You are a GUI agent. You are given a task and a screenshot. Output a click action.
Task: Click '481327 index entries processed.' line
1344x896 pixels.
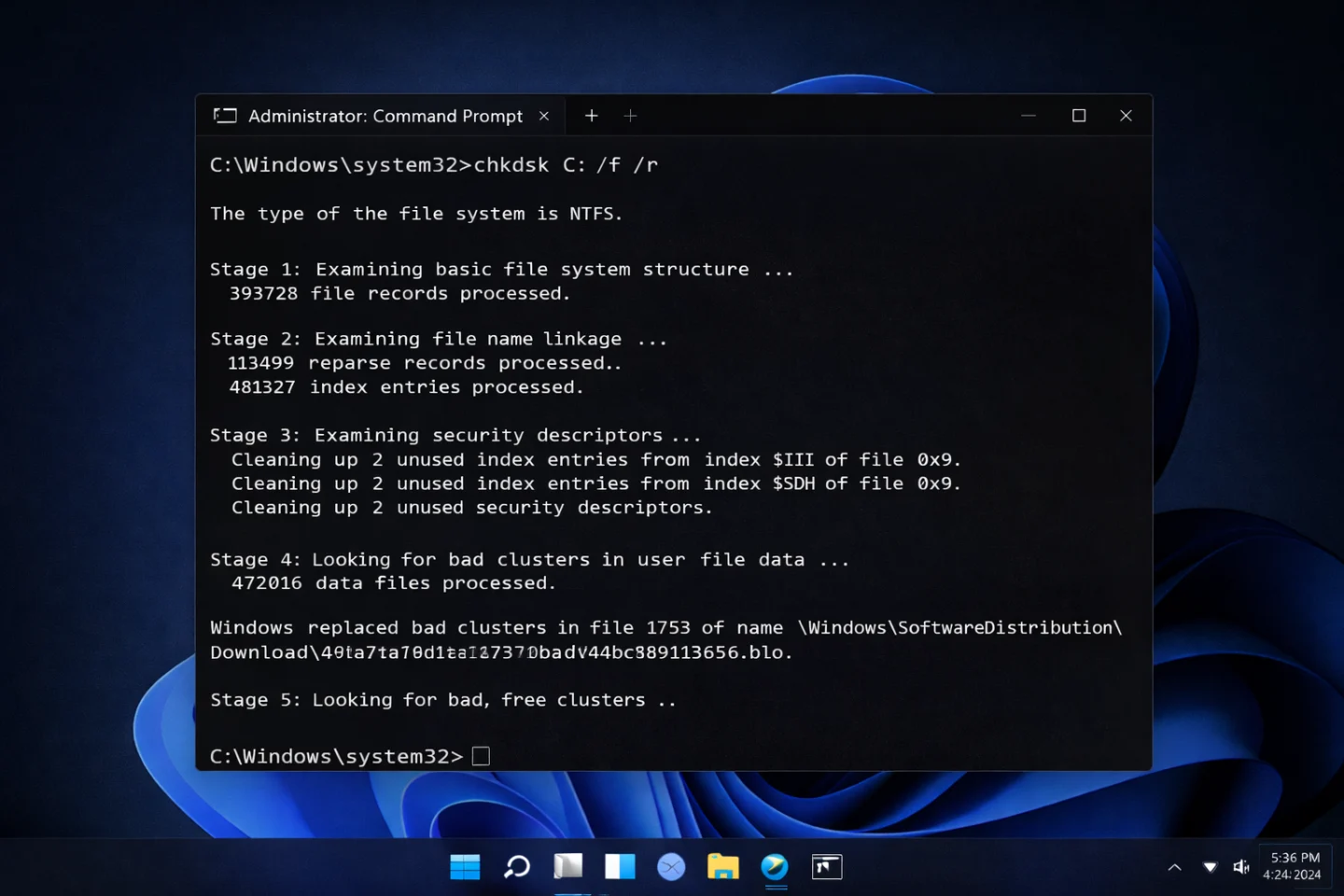coord(406,387)
